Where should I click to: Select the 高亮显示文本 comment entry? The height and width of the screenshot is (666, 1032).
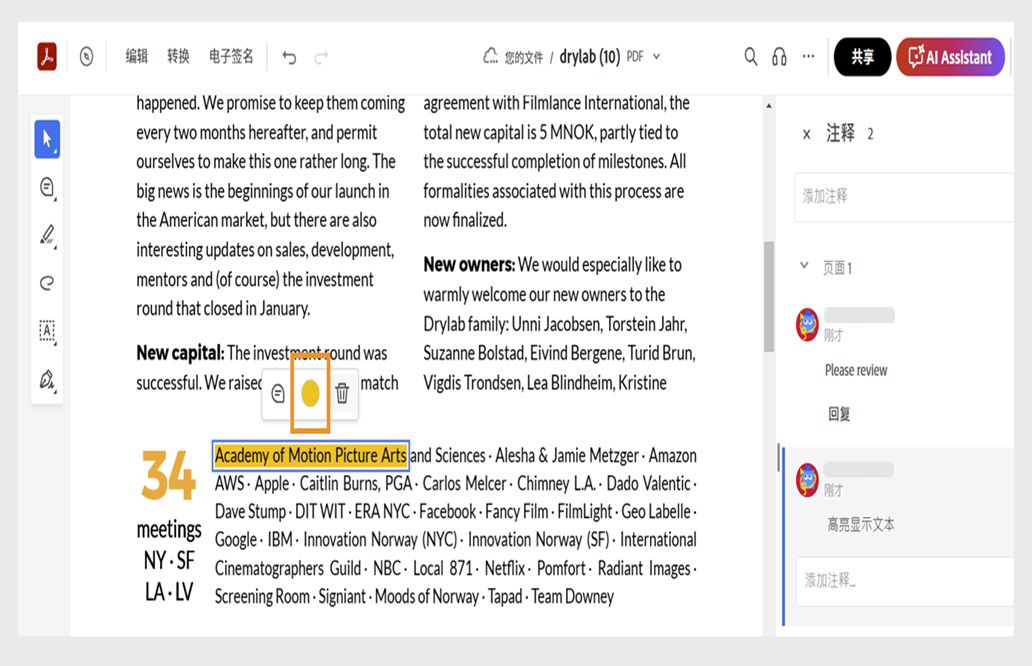[861, 525]
